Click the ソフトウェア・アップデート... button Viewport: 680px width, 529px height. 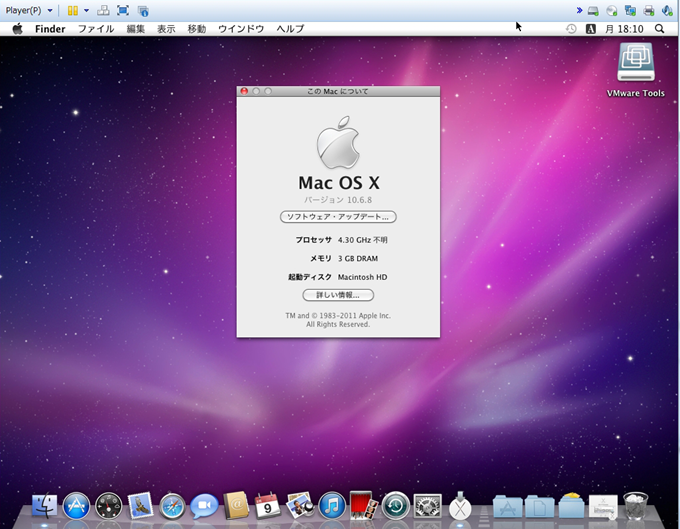(x=338, y=217)
